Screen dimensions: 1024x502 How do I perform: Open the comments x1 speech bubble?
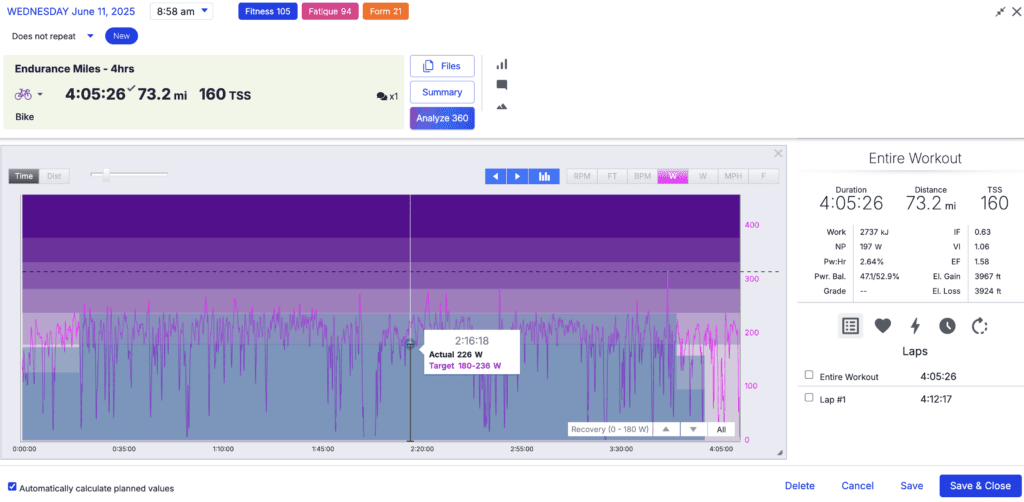[x=387, y=96]
